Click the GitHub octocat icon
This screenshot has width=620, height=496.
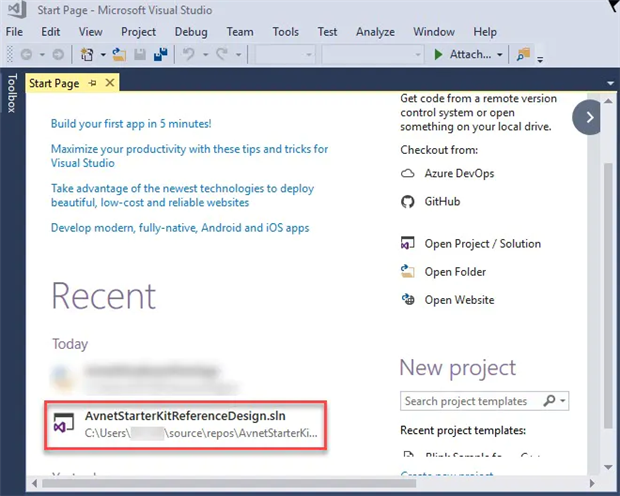click(407, 201)
